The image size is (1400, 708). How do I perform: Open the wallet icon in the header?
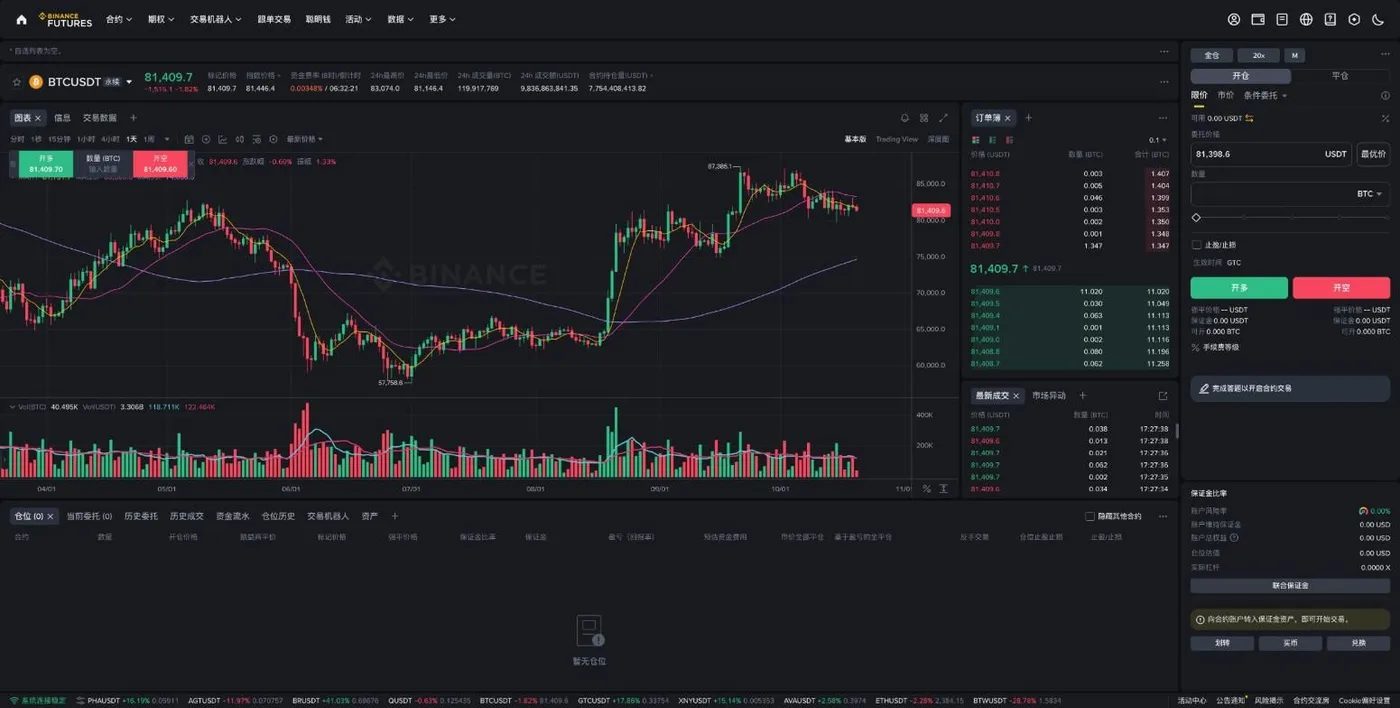(x=1258, y=19)
